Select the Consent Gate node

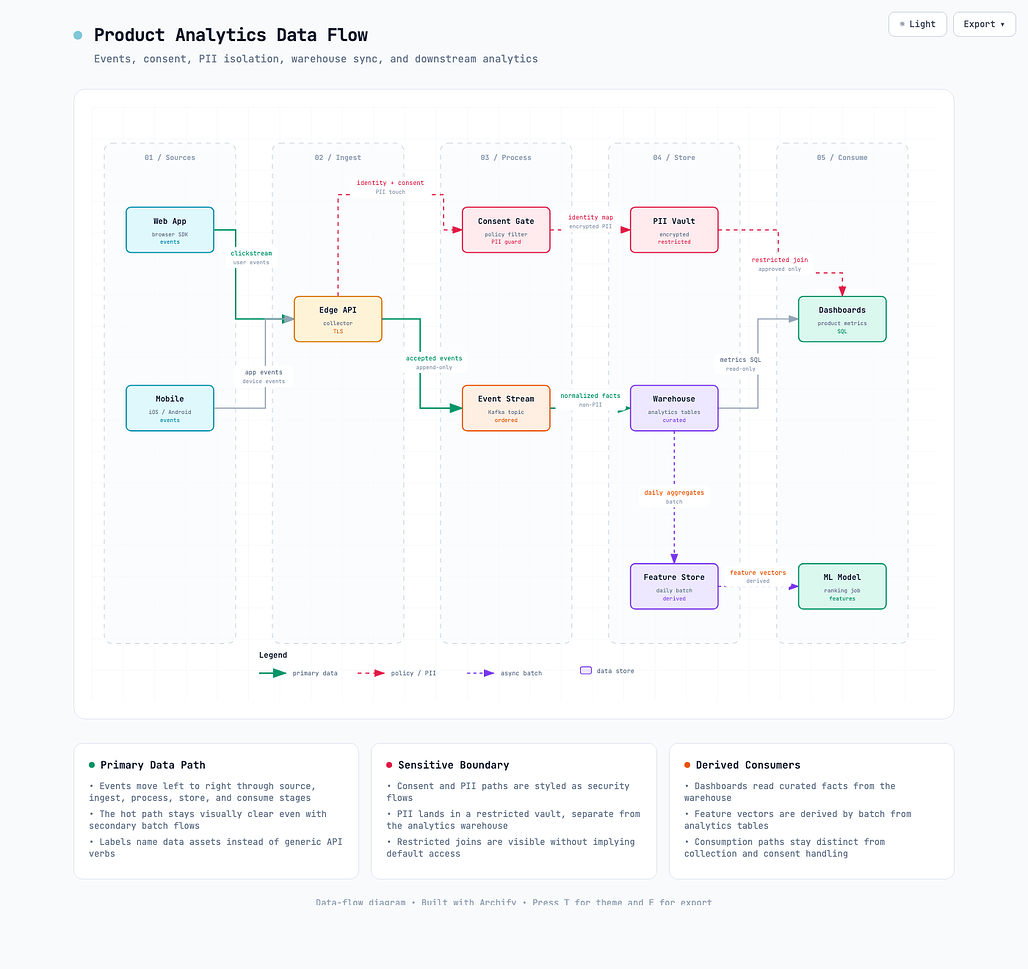coord(506,230)
